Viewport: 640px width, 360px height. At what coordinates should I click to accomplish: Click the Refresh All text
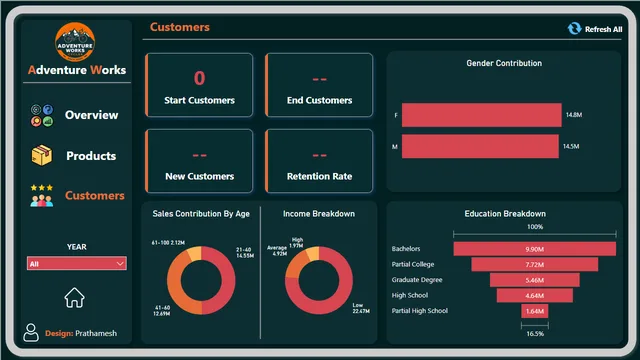click(x=603, y=29)
